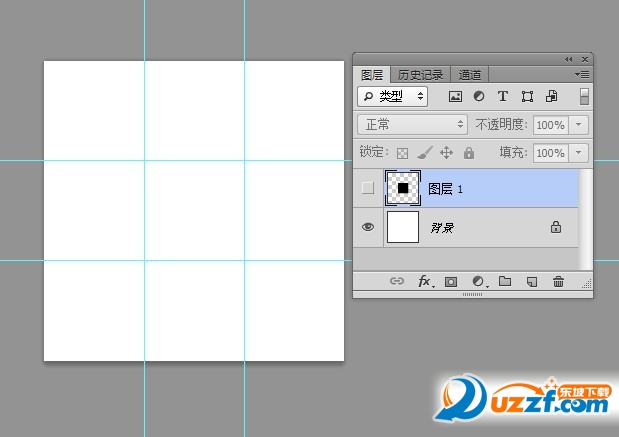This screenshot has height=437, width=619.
Task: Filter layers by adjustment layer icon
Action: click(479, 96)
